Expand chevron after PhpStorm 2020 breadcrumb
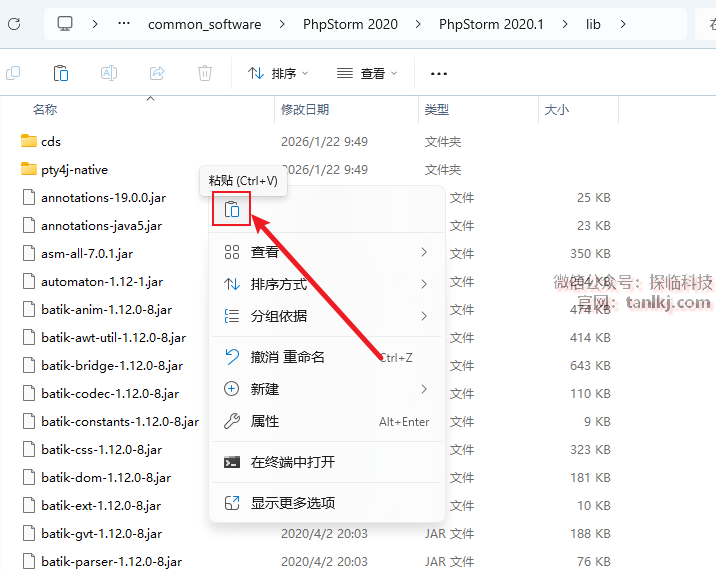The image size is (716, 576). (418, 24)
